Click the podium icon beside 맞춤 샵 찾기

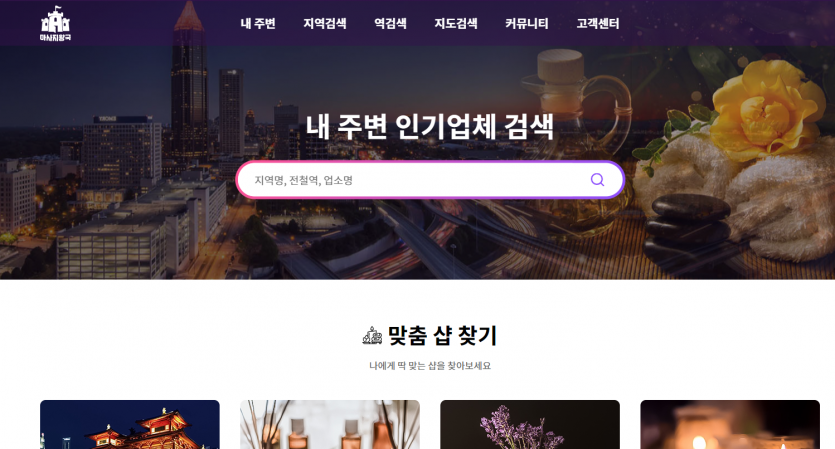[372, 336]
